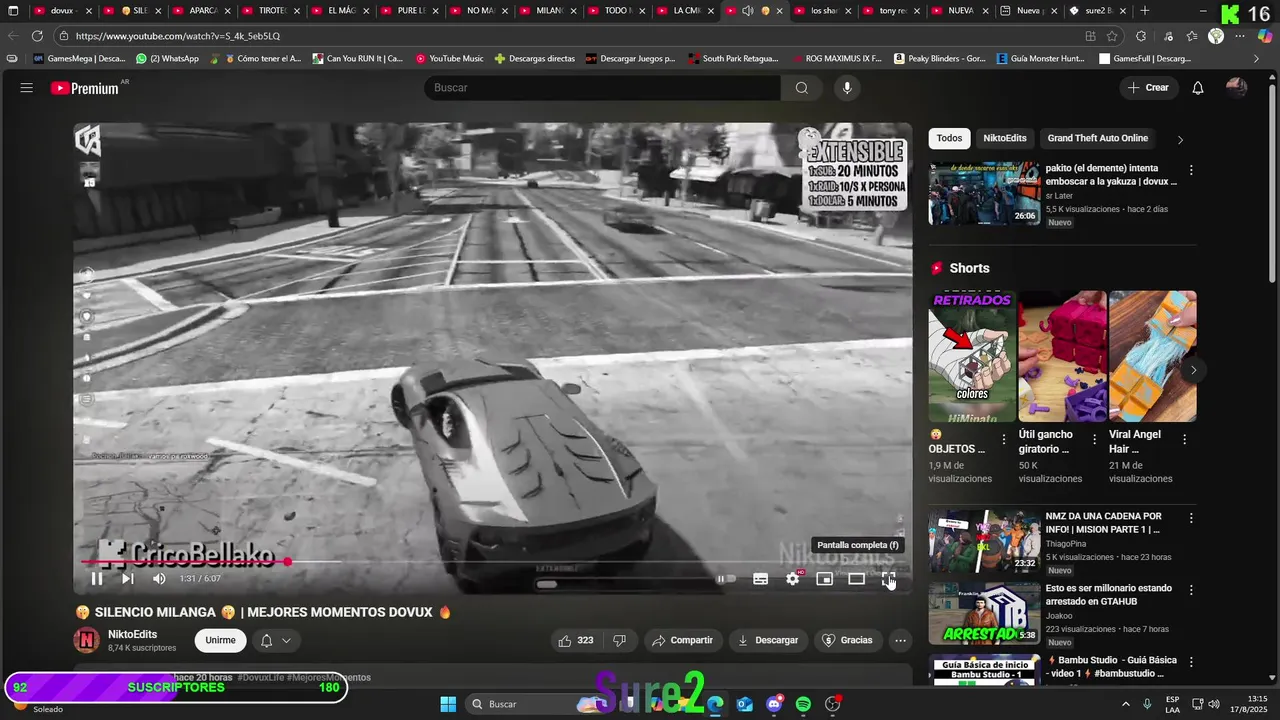Screen dimensions: 1280x720
Task: Add page to favorites star
Action: (x=1112, y=36)
